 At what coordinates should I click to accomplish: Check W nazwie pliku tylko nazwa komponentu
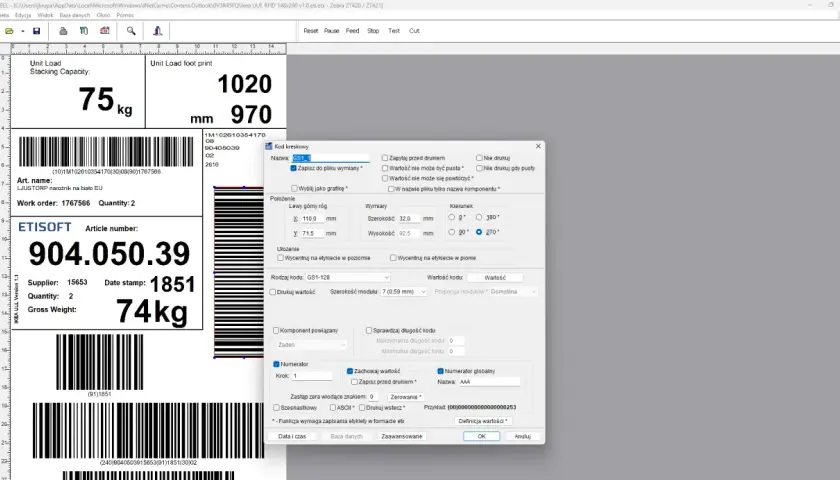[x=391, y=189]
